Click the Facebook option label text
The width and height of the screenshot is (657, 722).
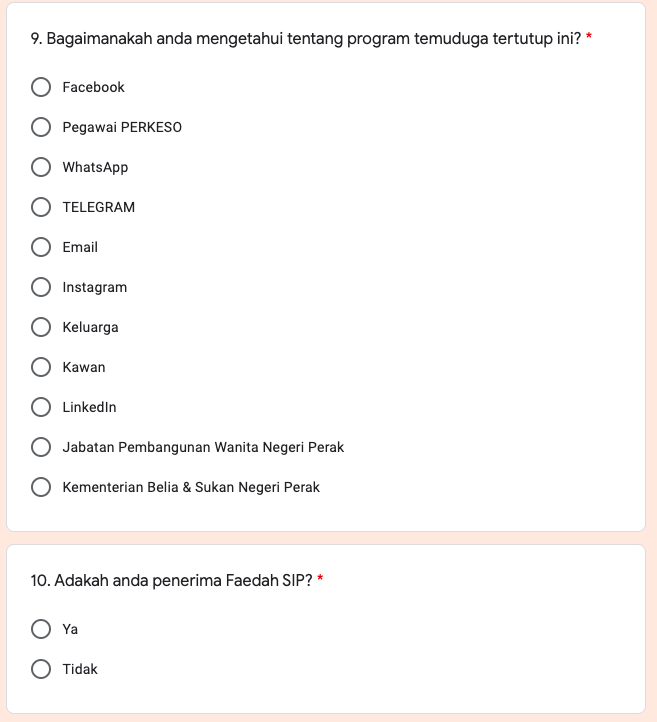point(93,87)
